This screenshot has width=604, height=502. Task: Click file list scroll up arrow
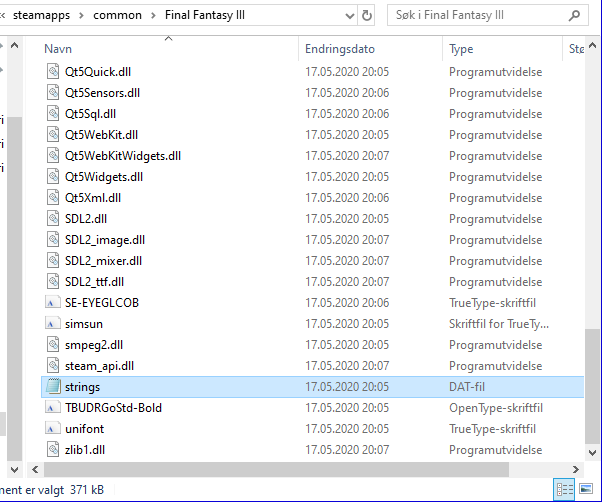coord(592,45)
